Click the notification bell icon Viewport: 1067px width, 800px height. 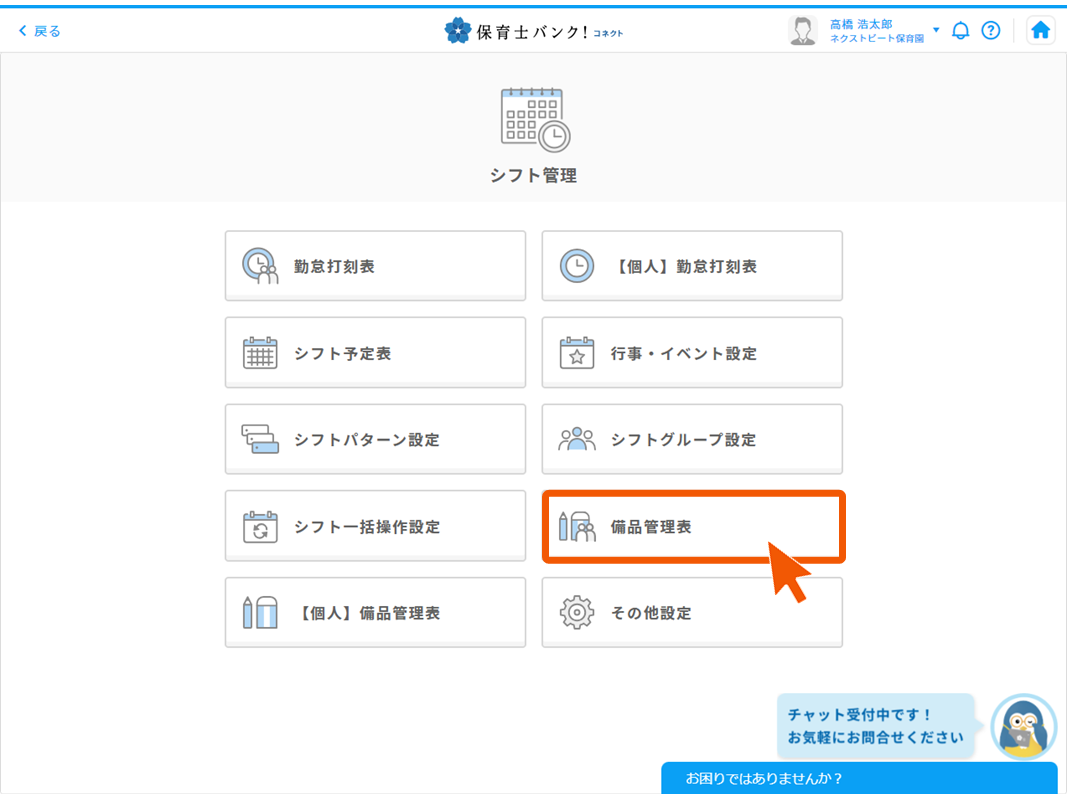[960, 31]
